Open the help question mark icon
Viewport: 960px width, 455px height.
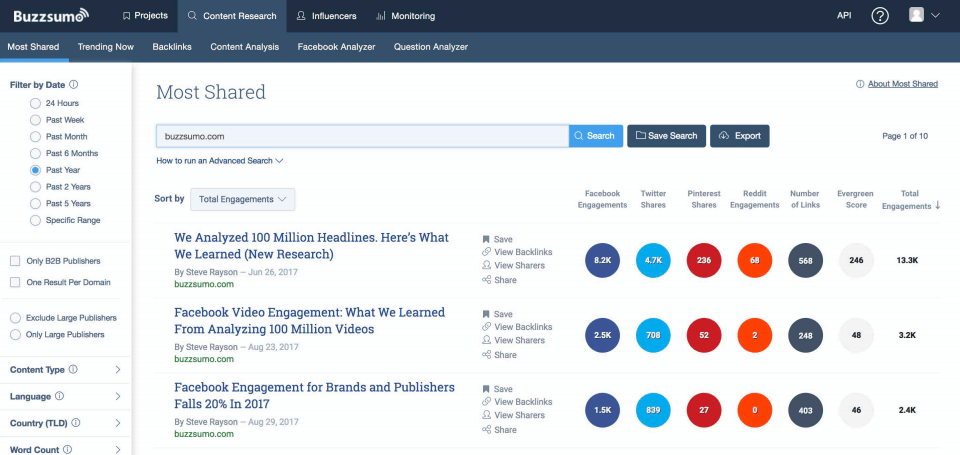(880, 16)
